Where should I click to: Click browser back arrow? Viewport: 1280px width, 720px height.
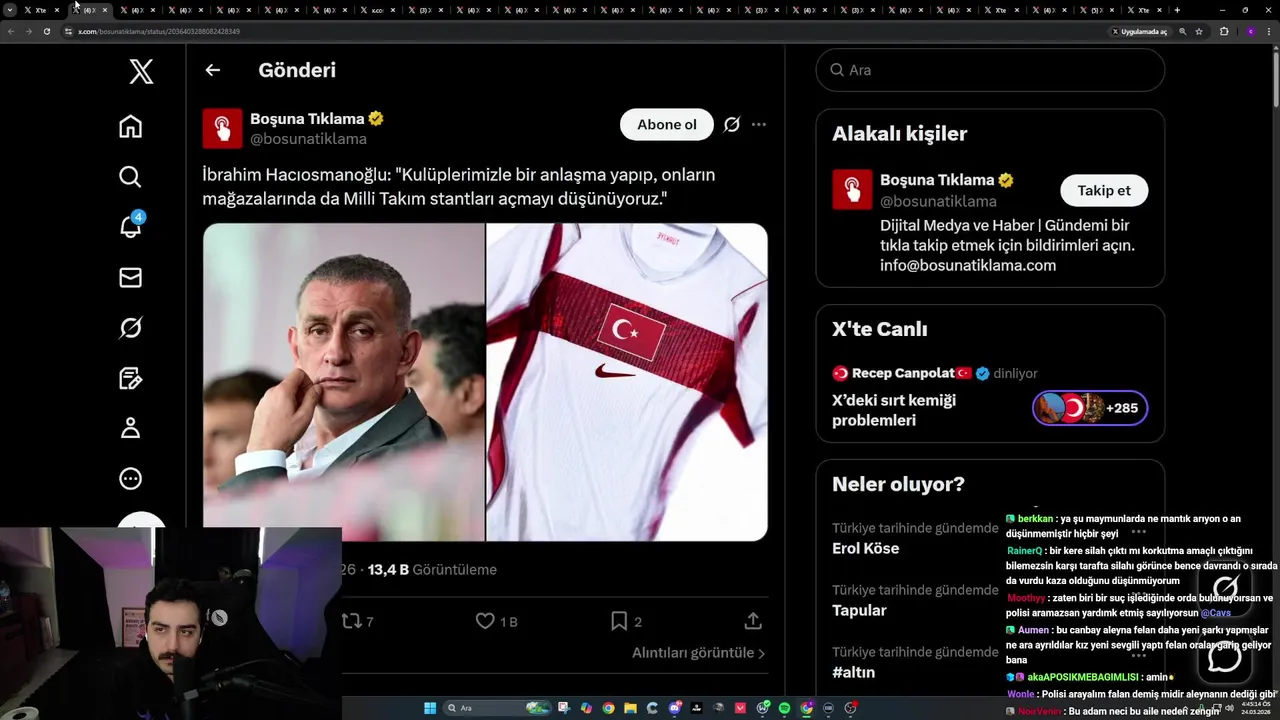(11, 31)
